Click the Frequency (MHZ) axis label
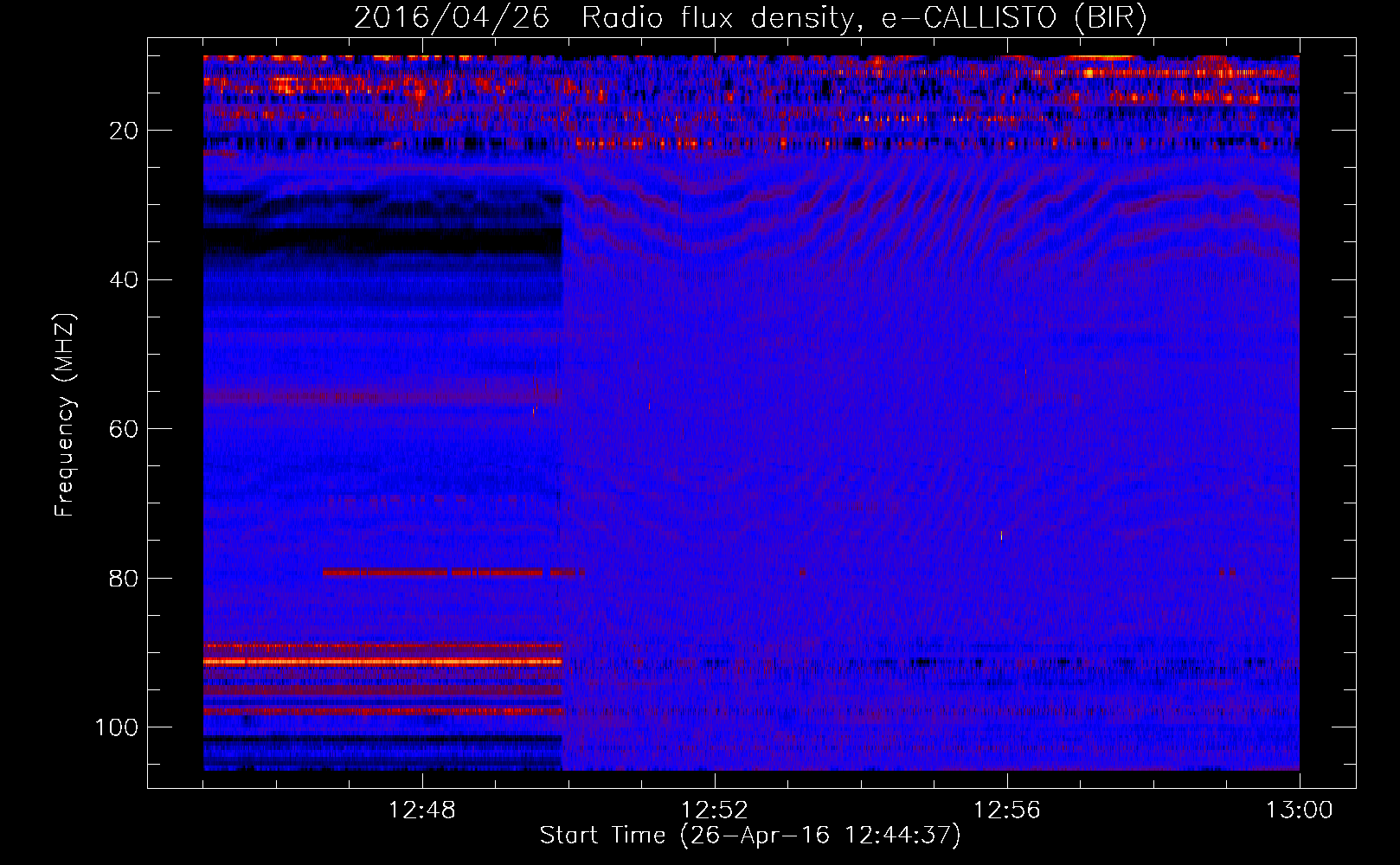This screenshot has width=1400, height=865. tap(66, 415)
